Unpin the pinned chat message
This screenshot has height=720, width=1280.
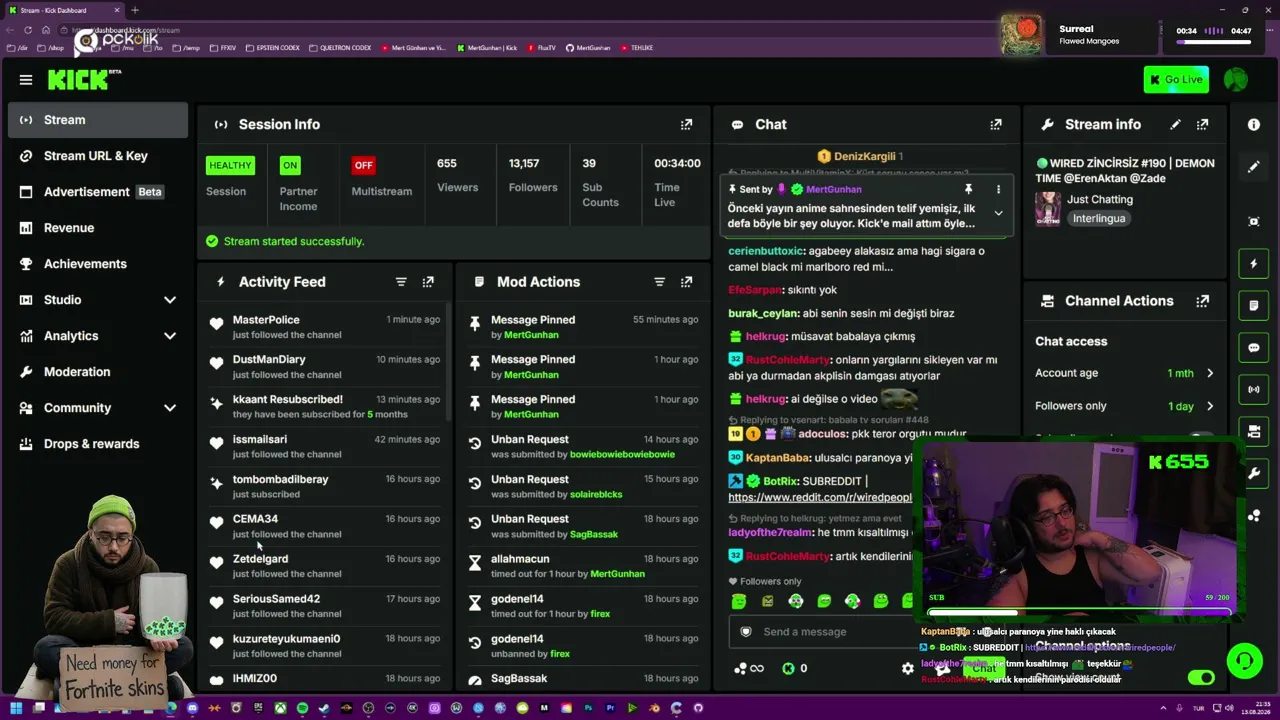tap(968, 189)
